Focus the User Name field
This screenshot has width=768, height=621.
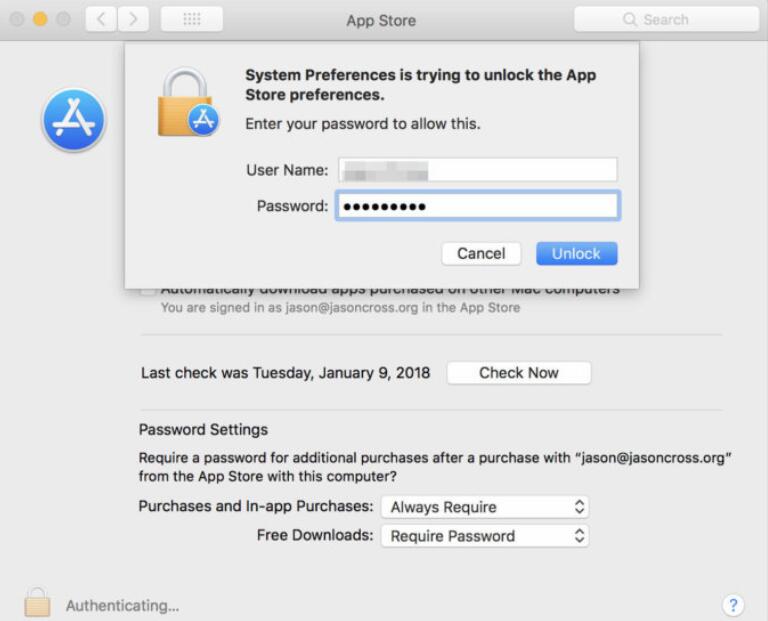(x=477, y=170)
